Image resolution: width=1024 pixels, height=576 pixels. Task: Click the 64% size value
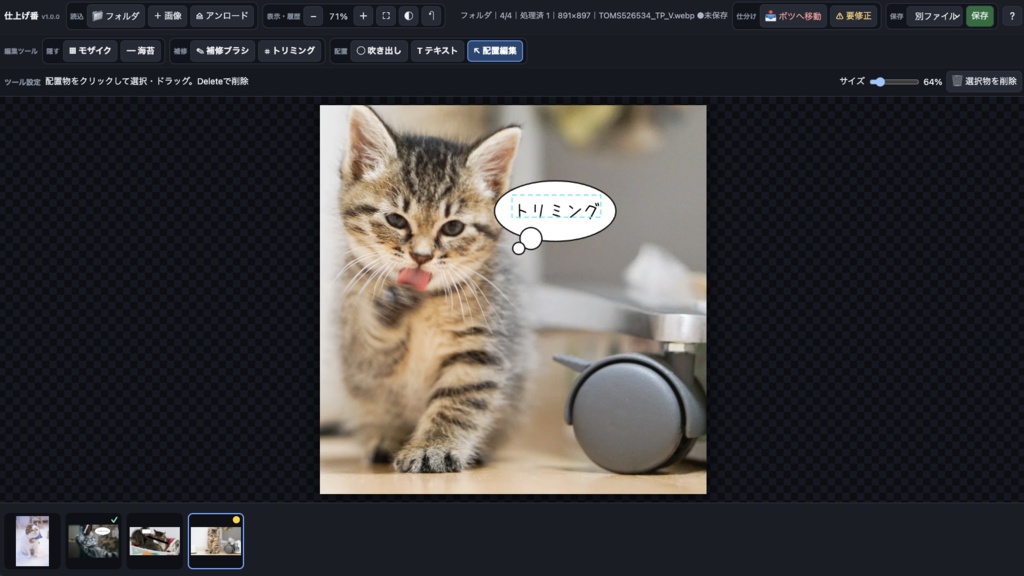coord(933,82)
